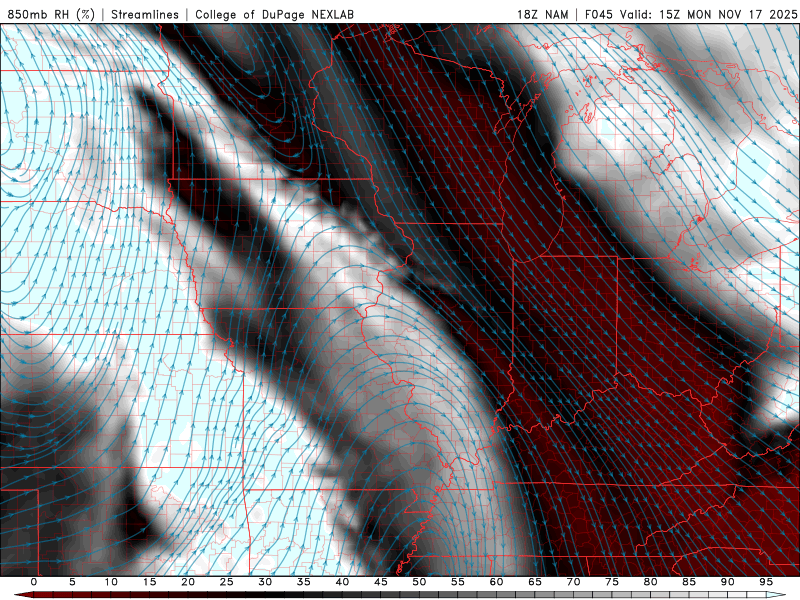Image resolution: width=800 pixels, height=600 pixels.
Task: Click the "0" value on the RH scale
Action: pyautogui.click(x=34, y=582)
